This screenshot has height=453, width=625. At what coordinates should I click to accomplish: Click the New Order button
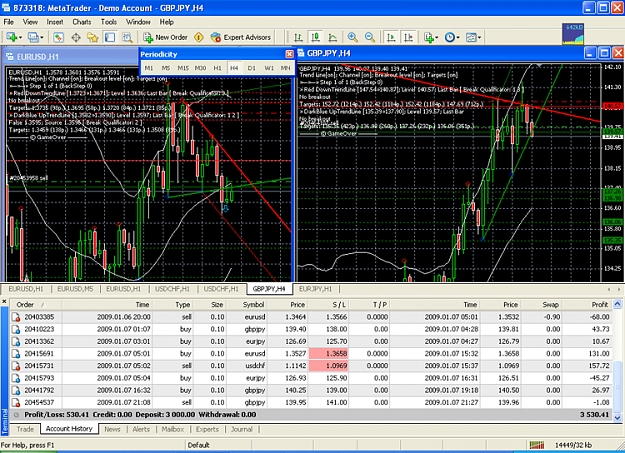pyautogui.click(x=165, y=37)
